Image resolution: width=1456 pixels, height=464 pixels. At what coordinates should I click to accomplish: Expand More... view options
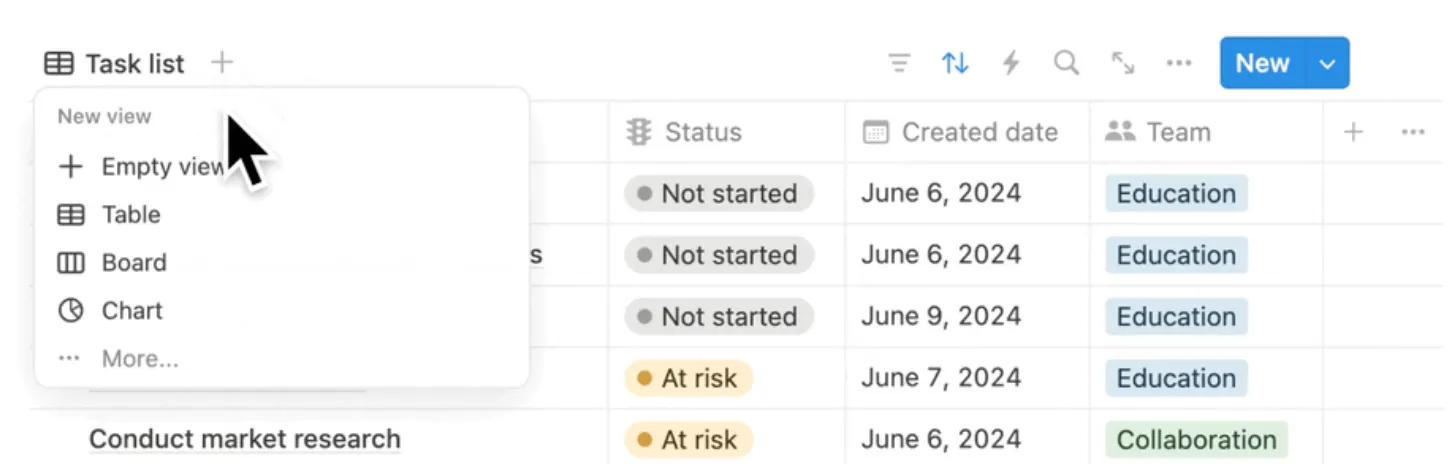click(139, 359)
